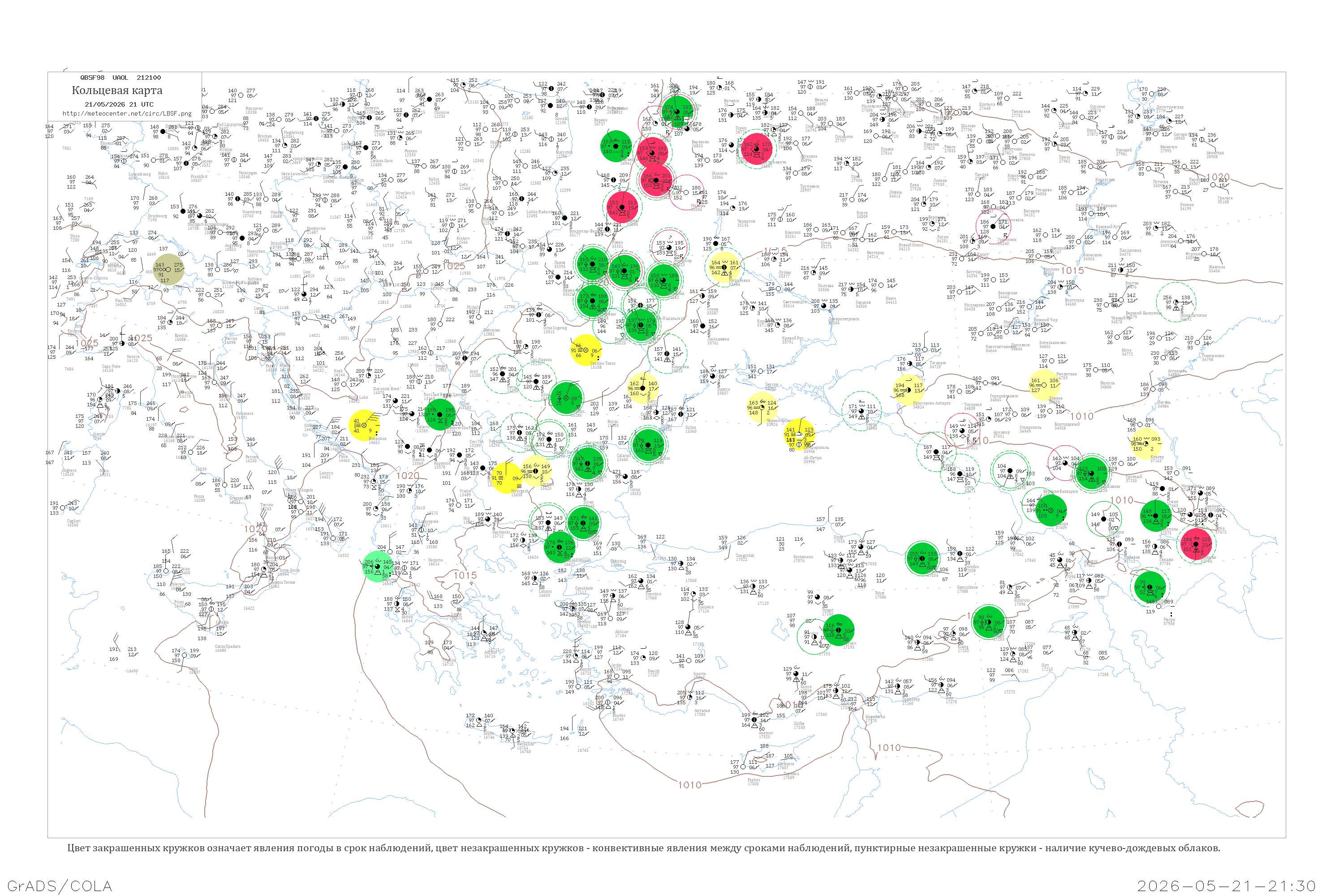The image size is (1344, 896).
Task: Click the Russian legend caption under the map
Action: click(643, 848)
